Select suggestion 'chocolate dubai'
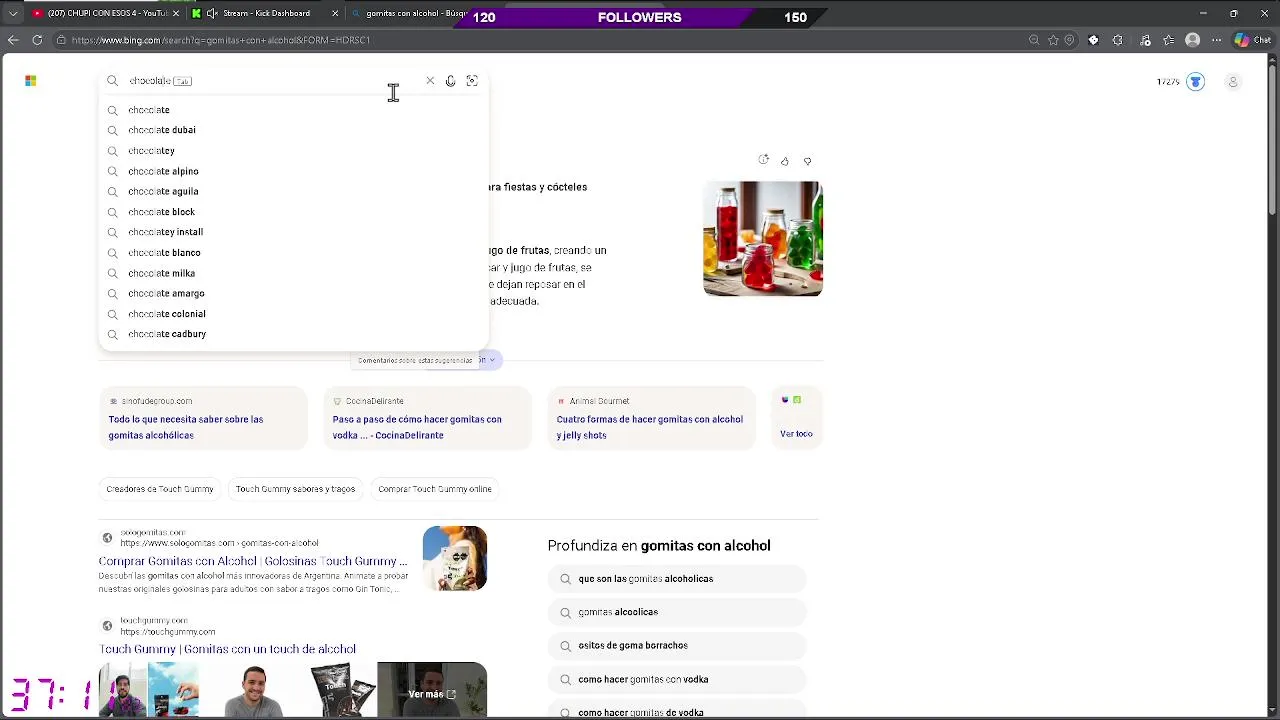The width and height of the screenshot is (1280, 720). 294,130
